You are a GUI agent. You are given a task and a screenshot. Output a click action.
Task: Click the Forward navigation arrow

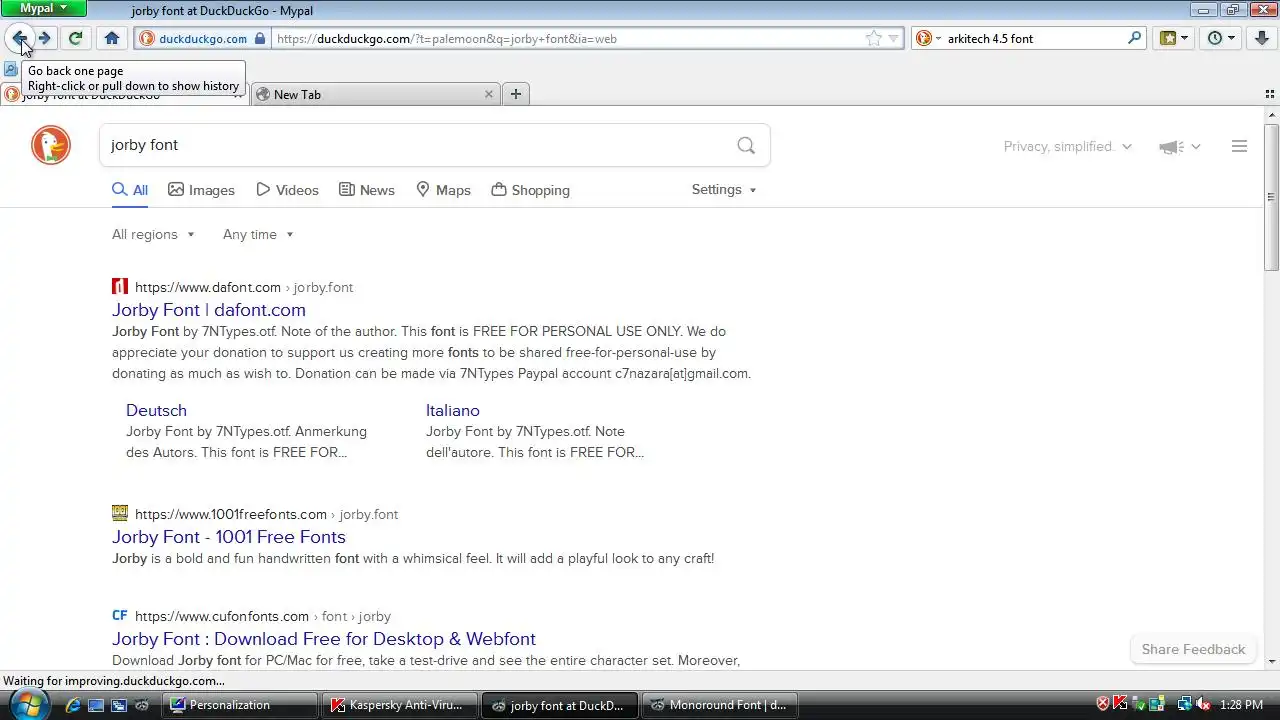(x=45, y=38)
